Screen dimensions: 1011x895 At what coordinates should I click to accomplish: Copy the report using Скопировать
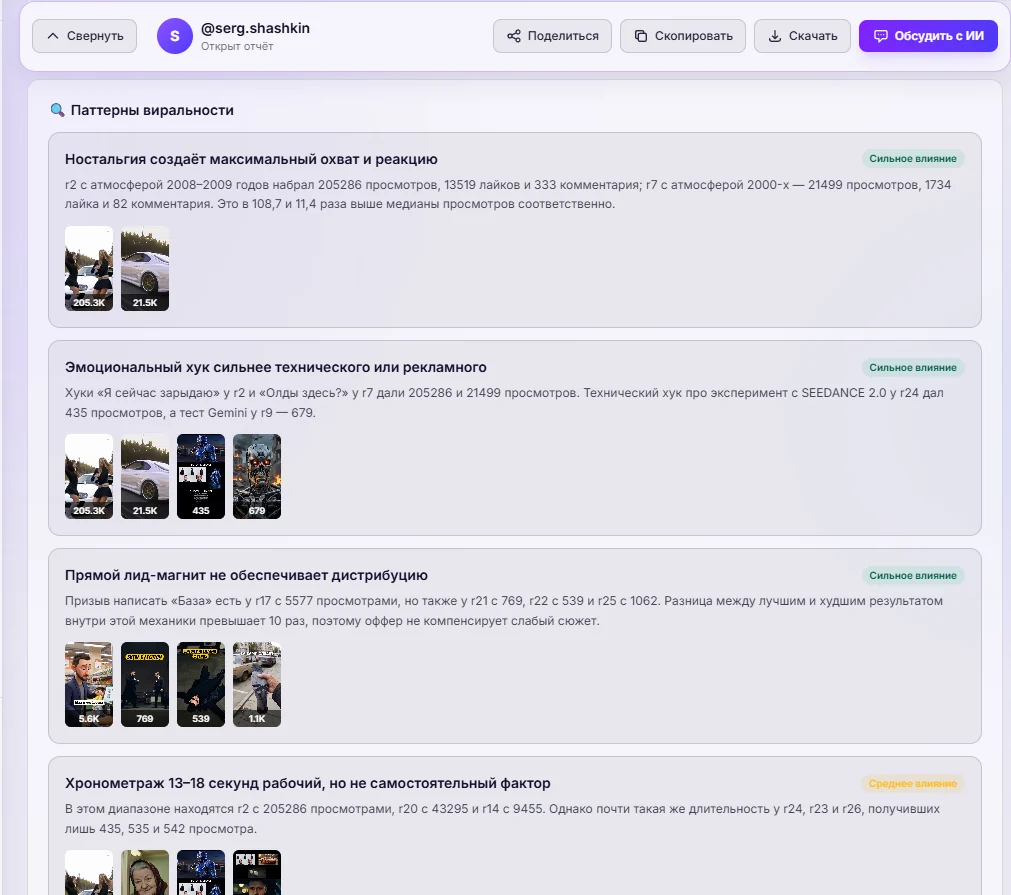(683, 36)
